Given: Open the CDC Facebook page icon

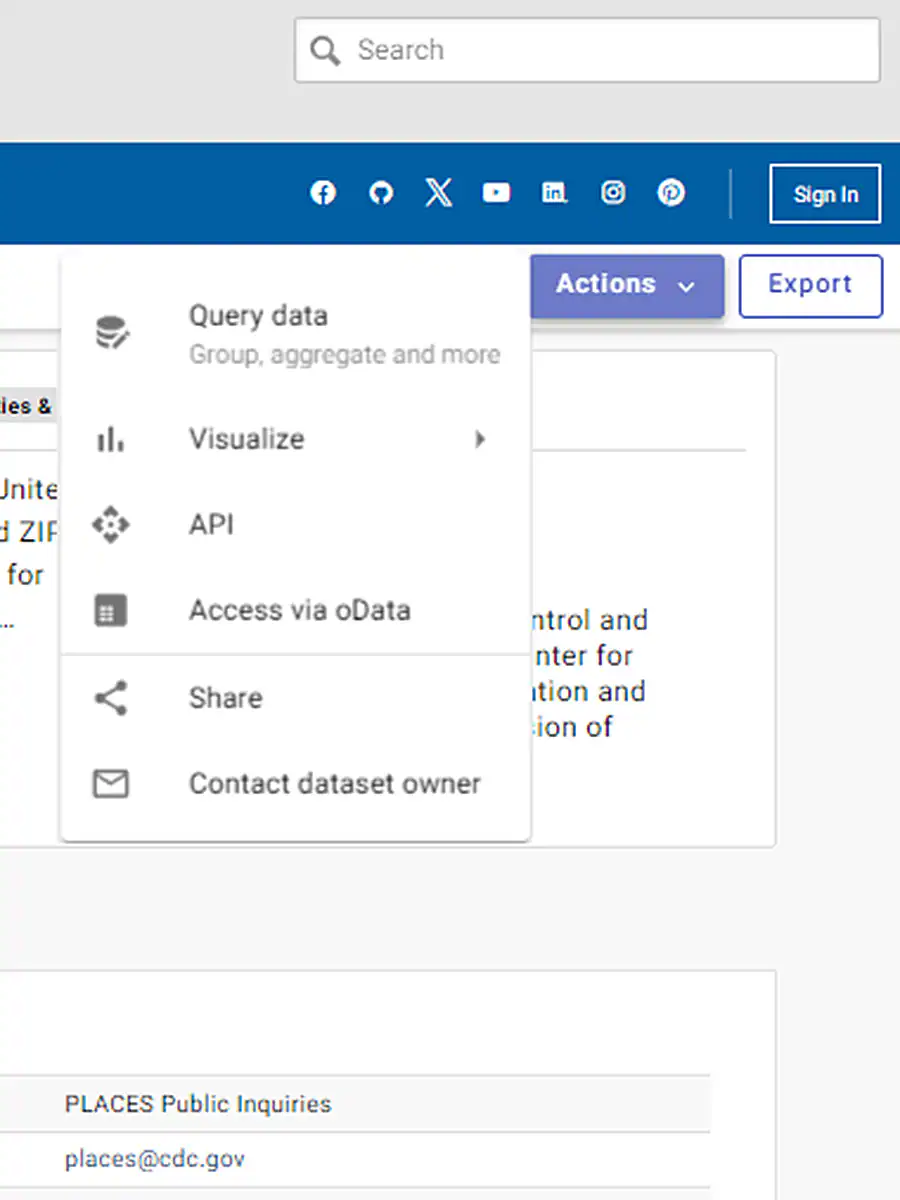Looking at the screenshot, I should point(323,192).
